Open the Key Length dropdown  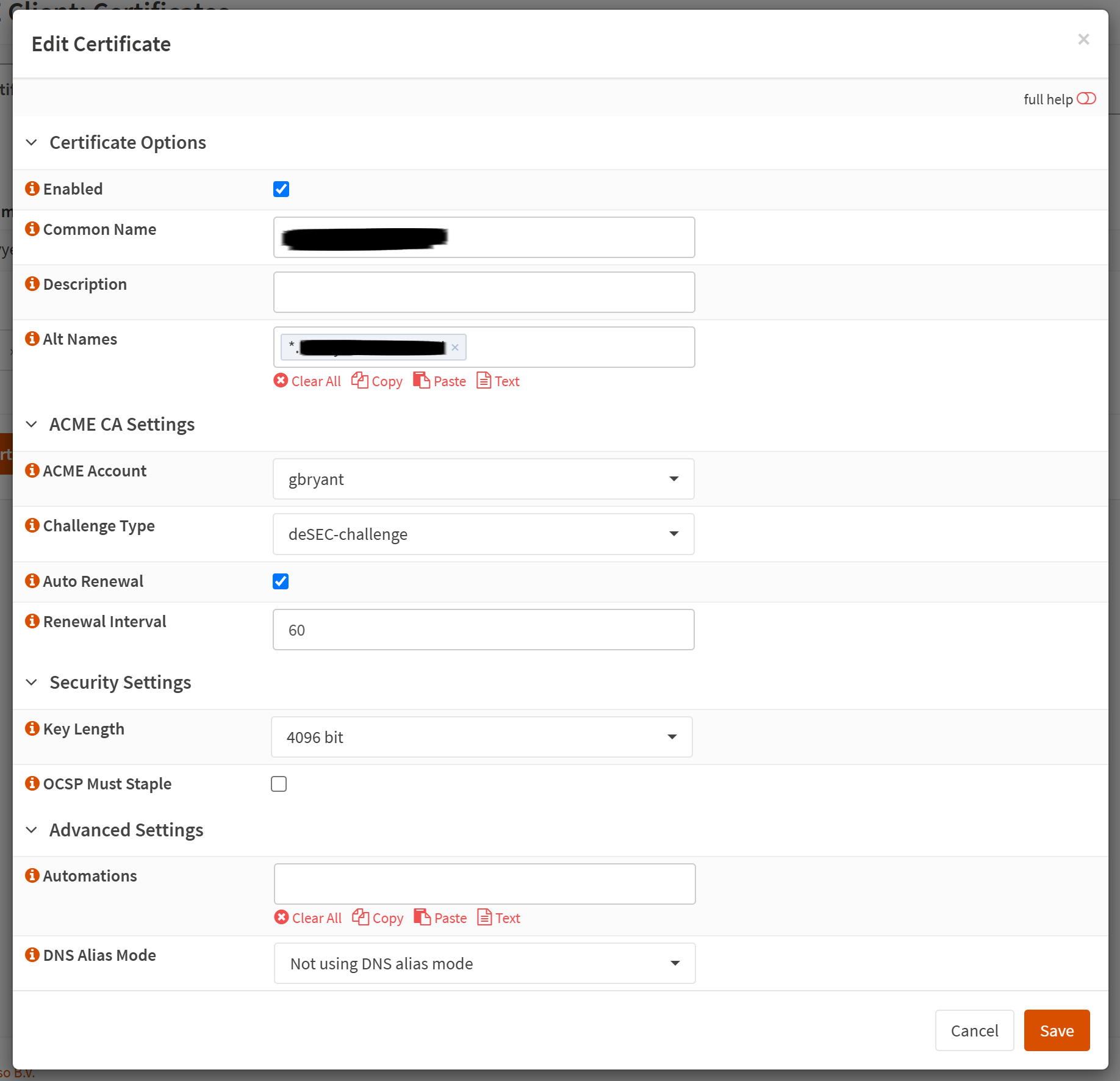click(x=481, y=737)
